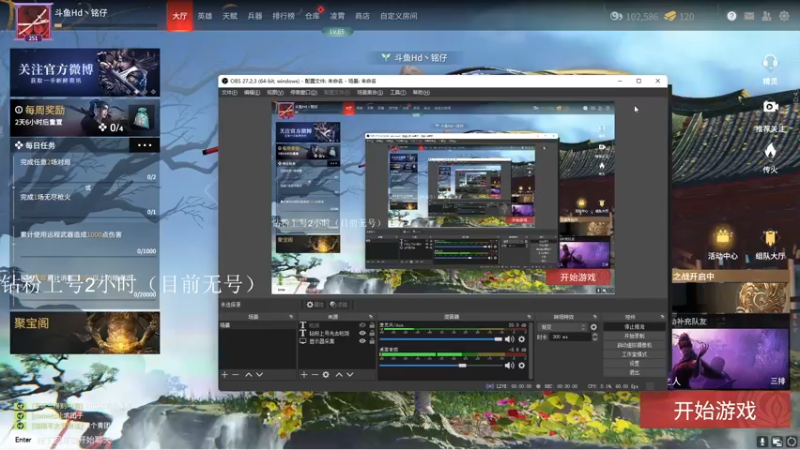The width and height of the screenshot is (800, 450).
Task: Open game settings gear in top-right header
Action: point(784,16)
